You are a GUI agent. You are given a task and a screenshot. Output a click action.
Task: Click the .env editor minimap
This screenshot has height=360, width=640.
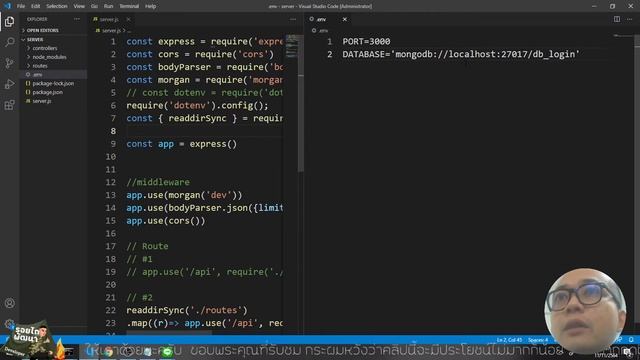(622, 37)
